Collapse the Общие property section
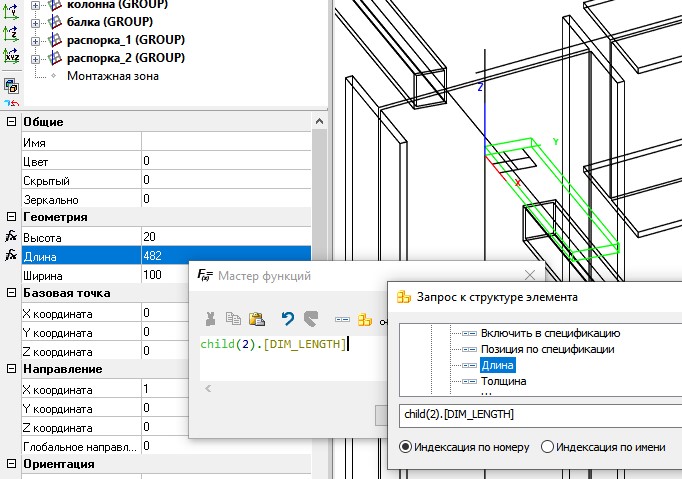The width and height of the screenshot is (682, 479). click(11, 122)
